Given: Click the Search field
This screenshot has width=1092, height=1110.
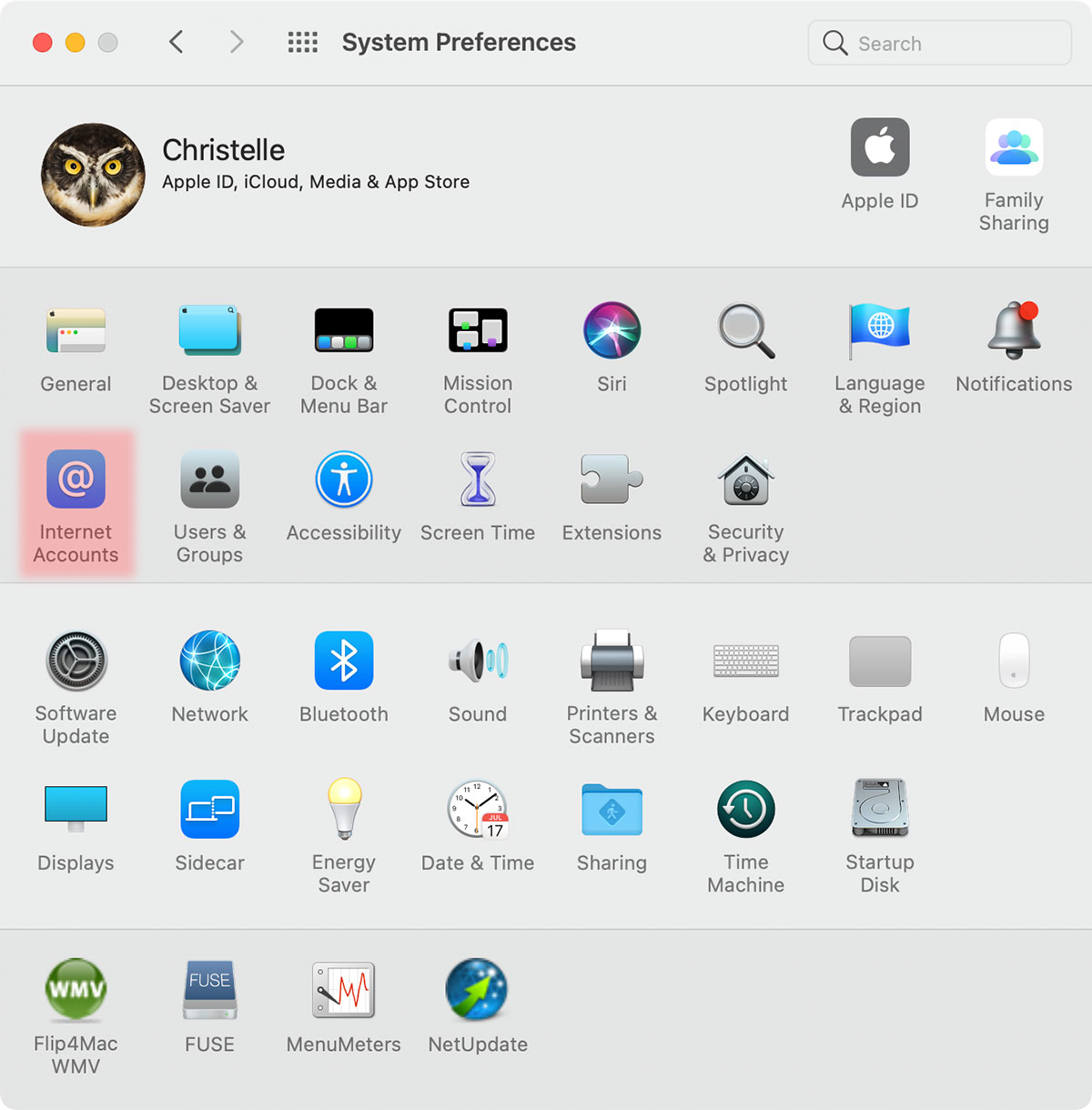Looking at the screenshot, I should (x=939, y=43).
